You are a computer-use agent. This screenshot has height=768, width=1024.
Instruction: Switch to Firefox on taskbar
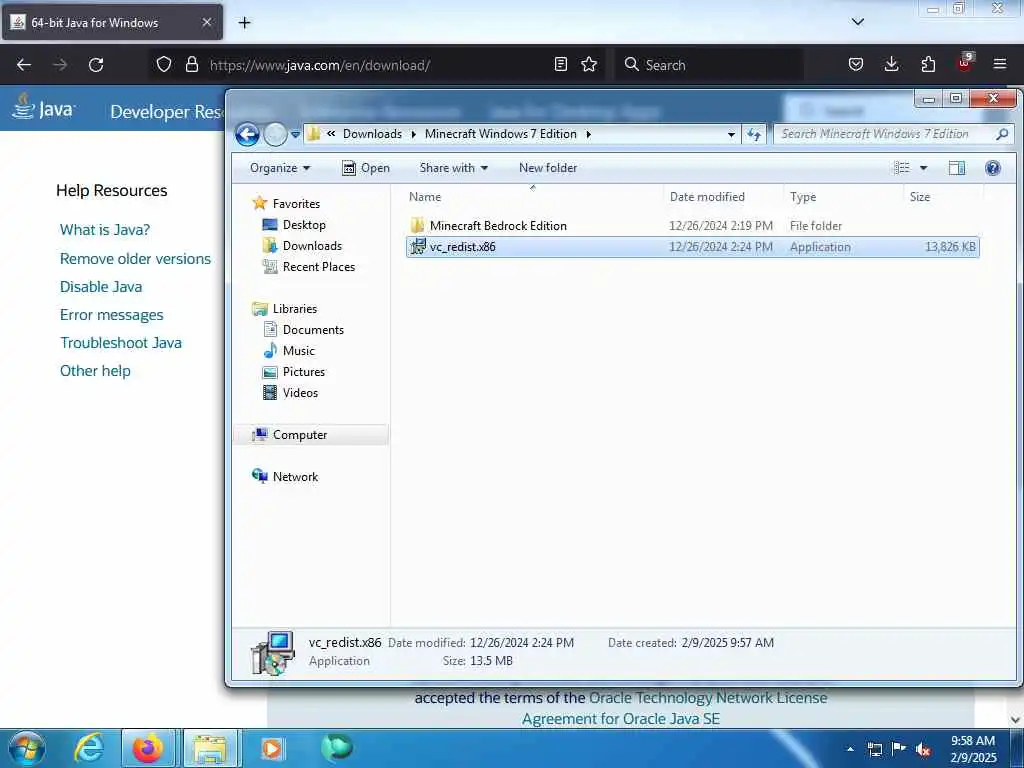pyautogui.click(x=148, y=748)
